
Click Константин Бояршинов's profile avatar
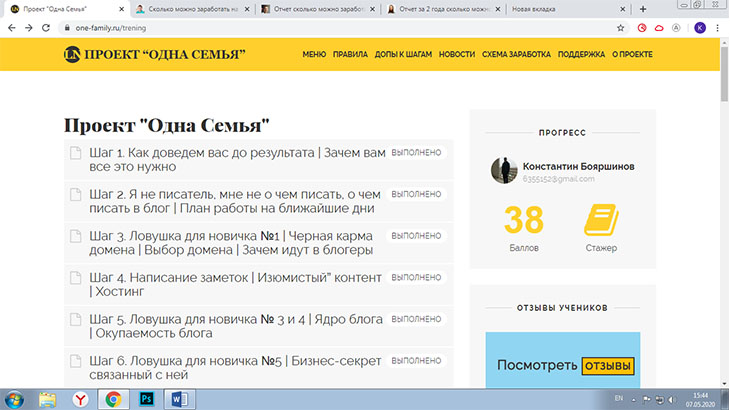point(503,170)
